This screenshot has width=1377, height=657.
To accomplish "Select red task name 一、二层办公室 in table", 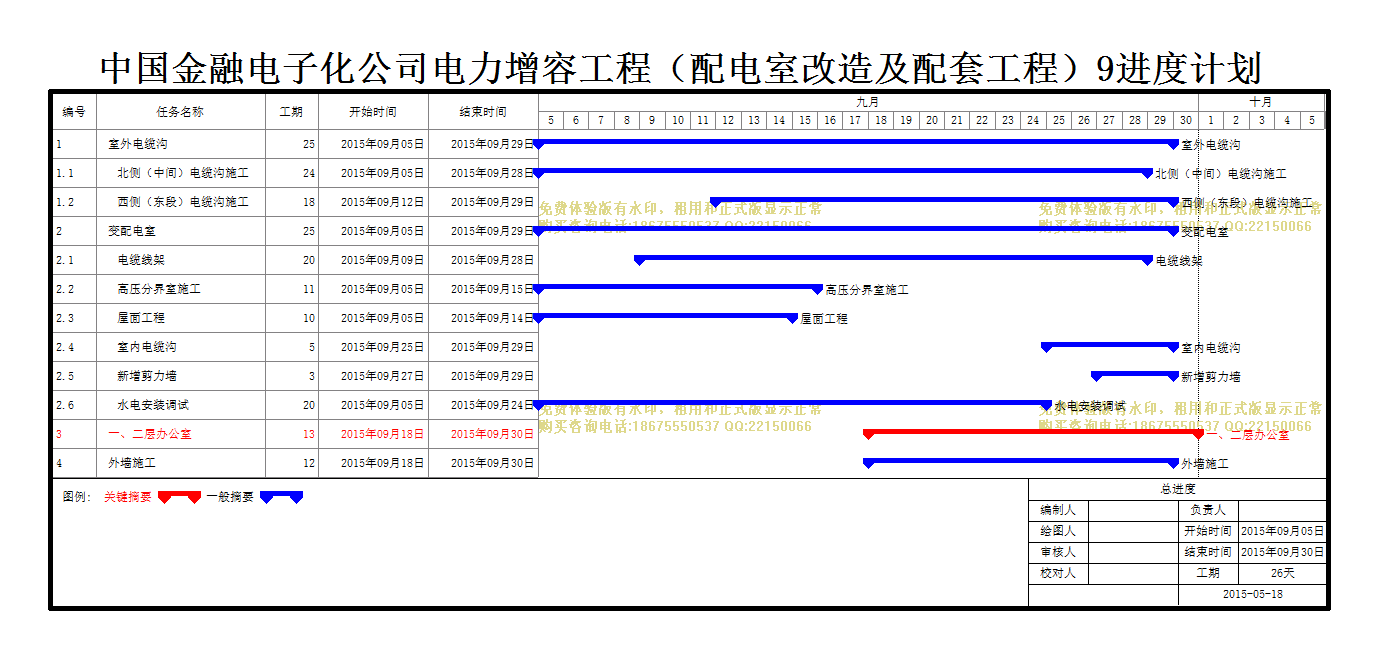I will [150, 434].
